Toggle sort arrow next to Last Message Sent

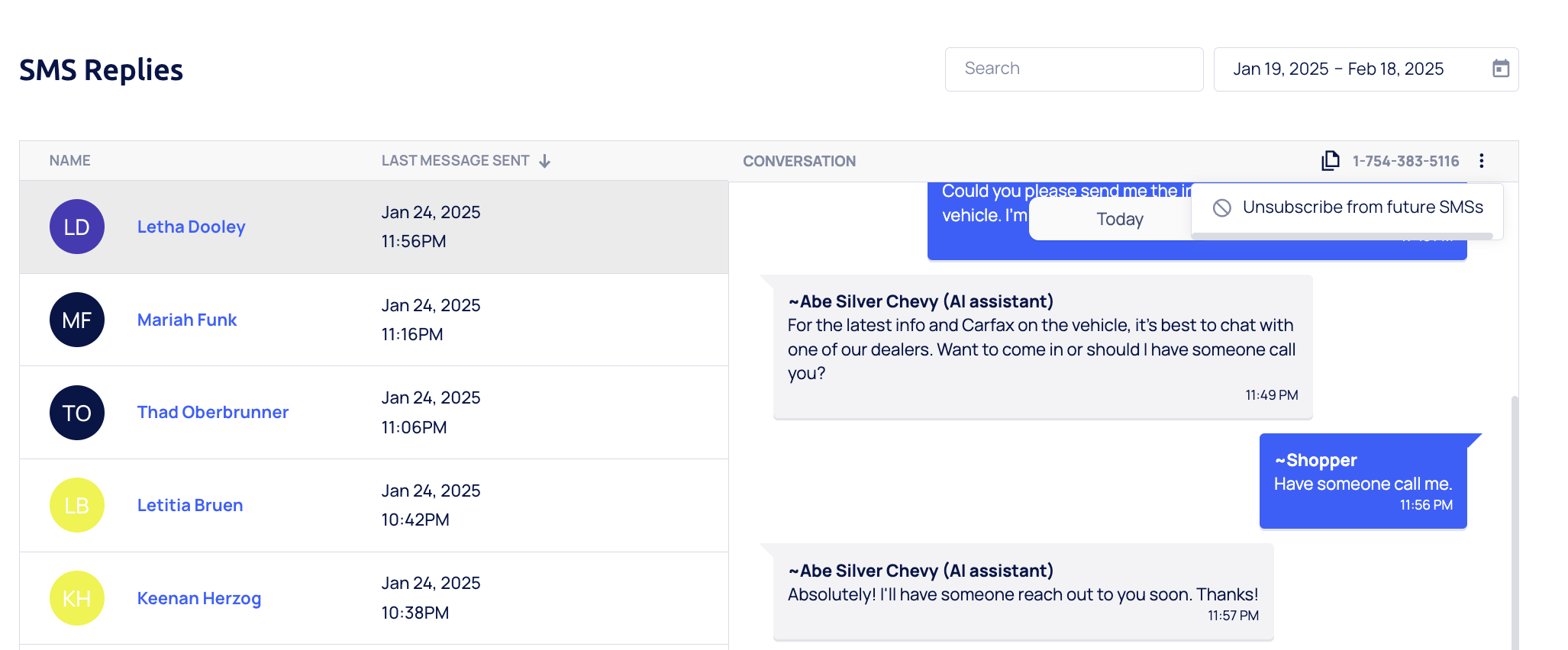coord(544,161)
